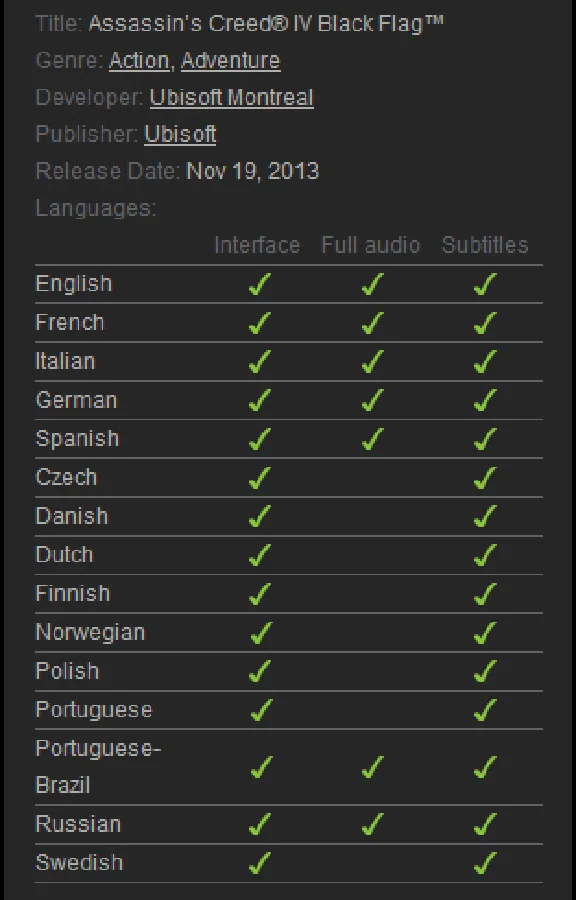Image resolution: width=576 pixels, height=900 pixels.
Task: Click Norwegian subtitles checkmark
Action: pyautogui.click(x=485, y=633)
